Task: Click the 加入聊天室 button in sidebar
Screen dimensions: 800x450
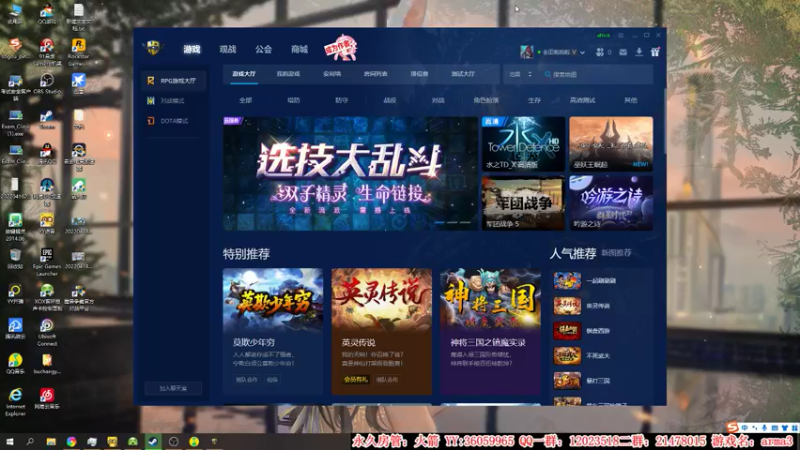Action: [173, 388]
